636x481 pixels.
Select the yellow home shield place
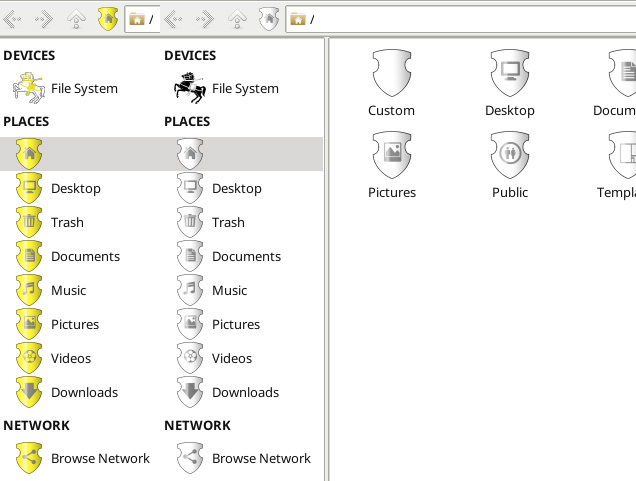tap(29, 154)
